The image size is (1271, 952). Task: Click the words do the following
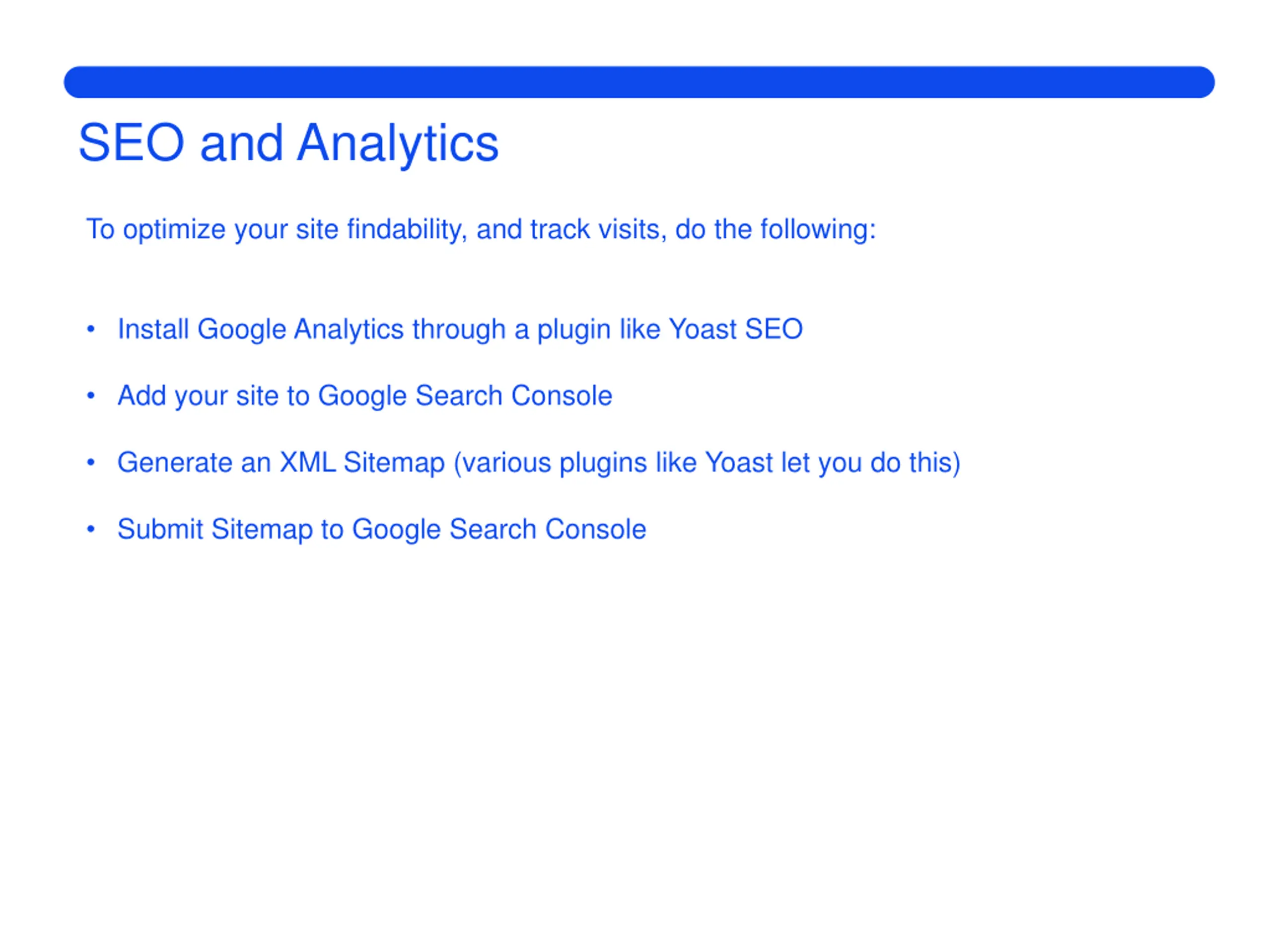coord(776,230)
